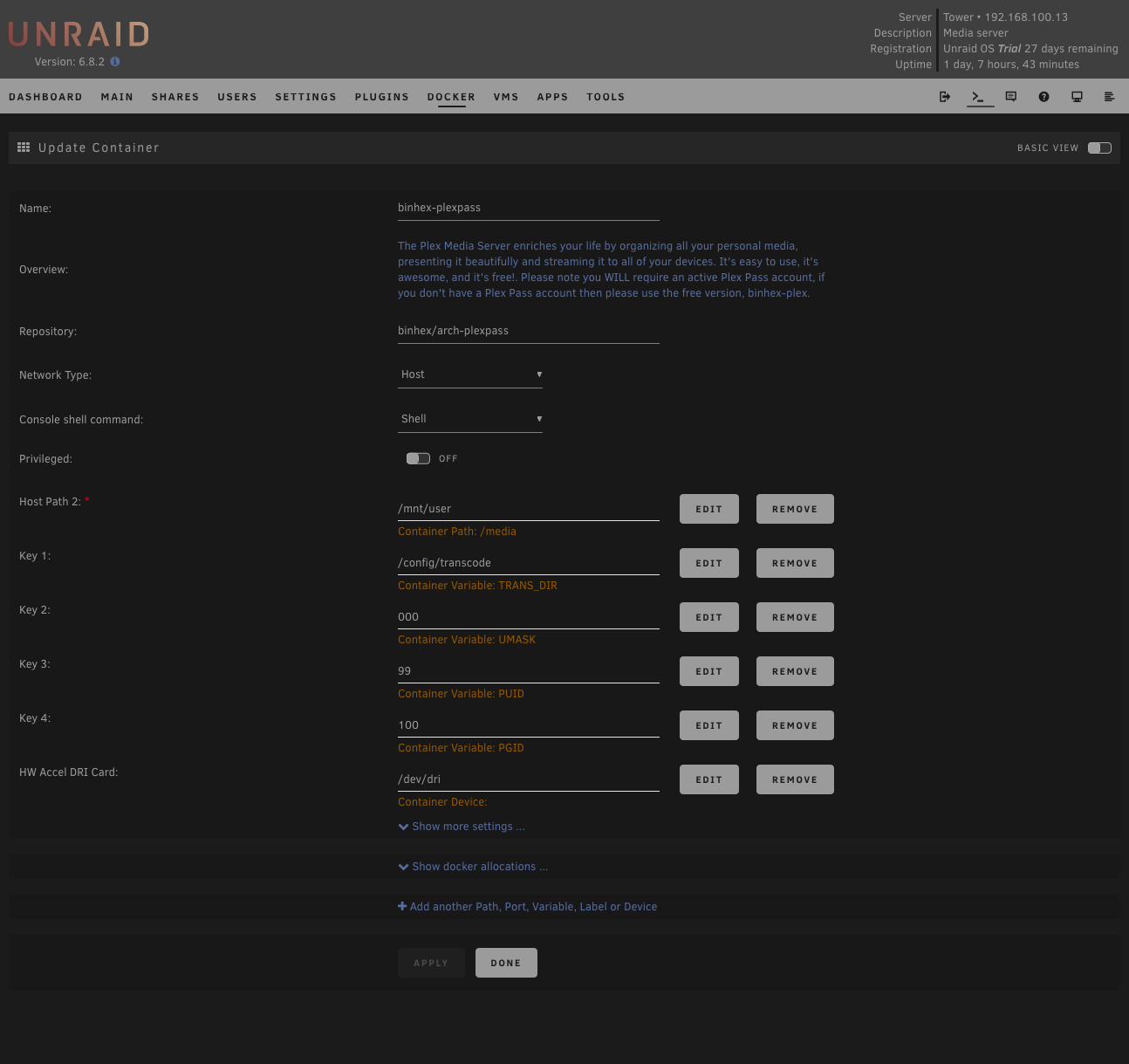Open the Console shell command dropdown
The image size is (1129, 1064).
469,419
